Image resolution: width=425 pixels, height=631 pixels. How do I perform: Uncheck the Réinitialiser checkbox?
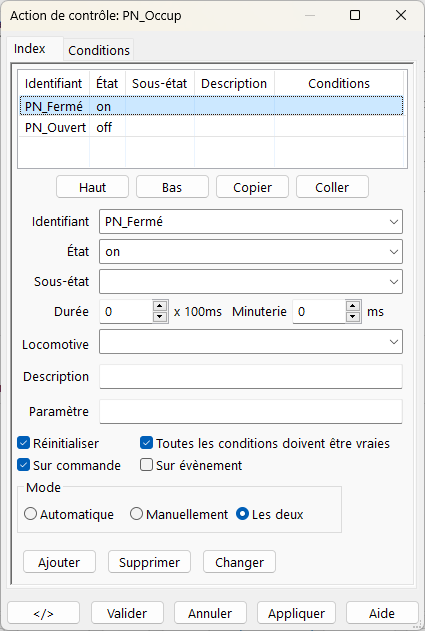click(x=23, y=443)
